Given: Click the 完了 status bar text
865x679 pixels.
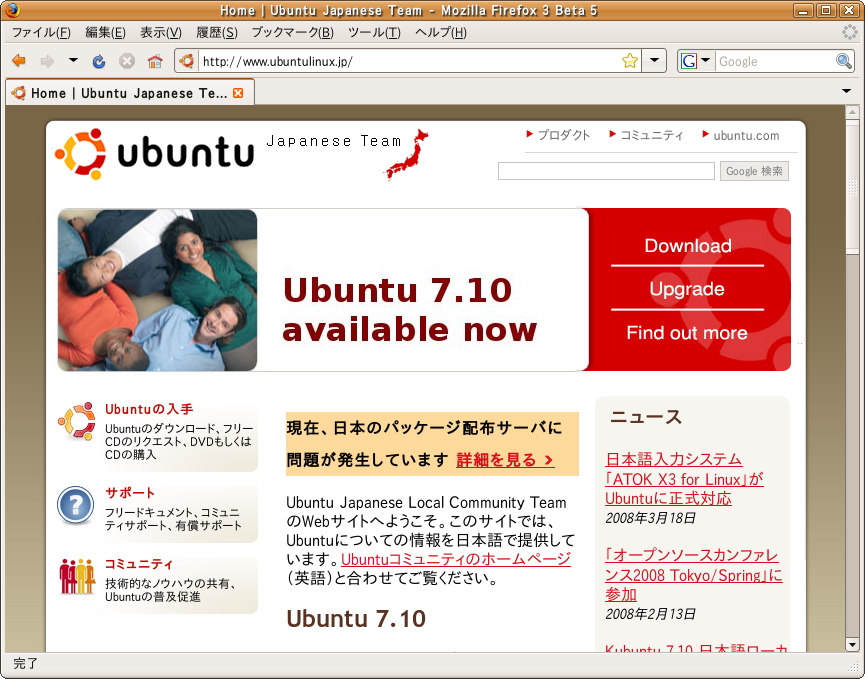Looking at the screenshot, I should pos(25,664).
